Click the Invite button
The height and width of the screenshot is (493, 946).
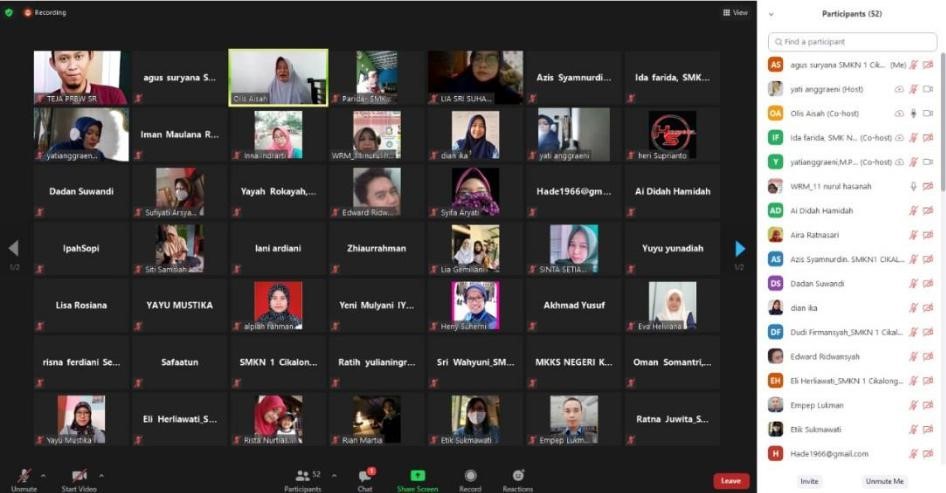click(x=809, y=481)
